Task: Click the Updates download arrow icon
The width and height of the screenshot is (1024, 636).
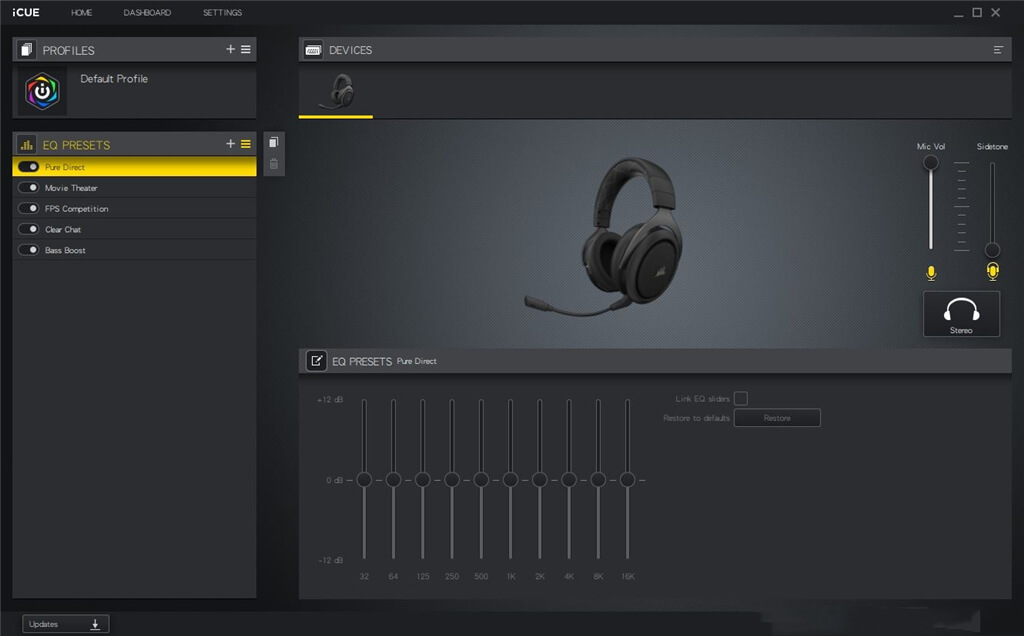Action: click(x=95, y=624)
